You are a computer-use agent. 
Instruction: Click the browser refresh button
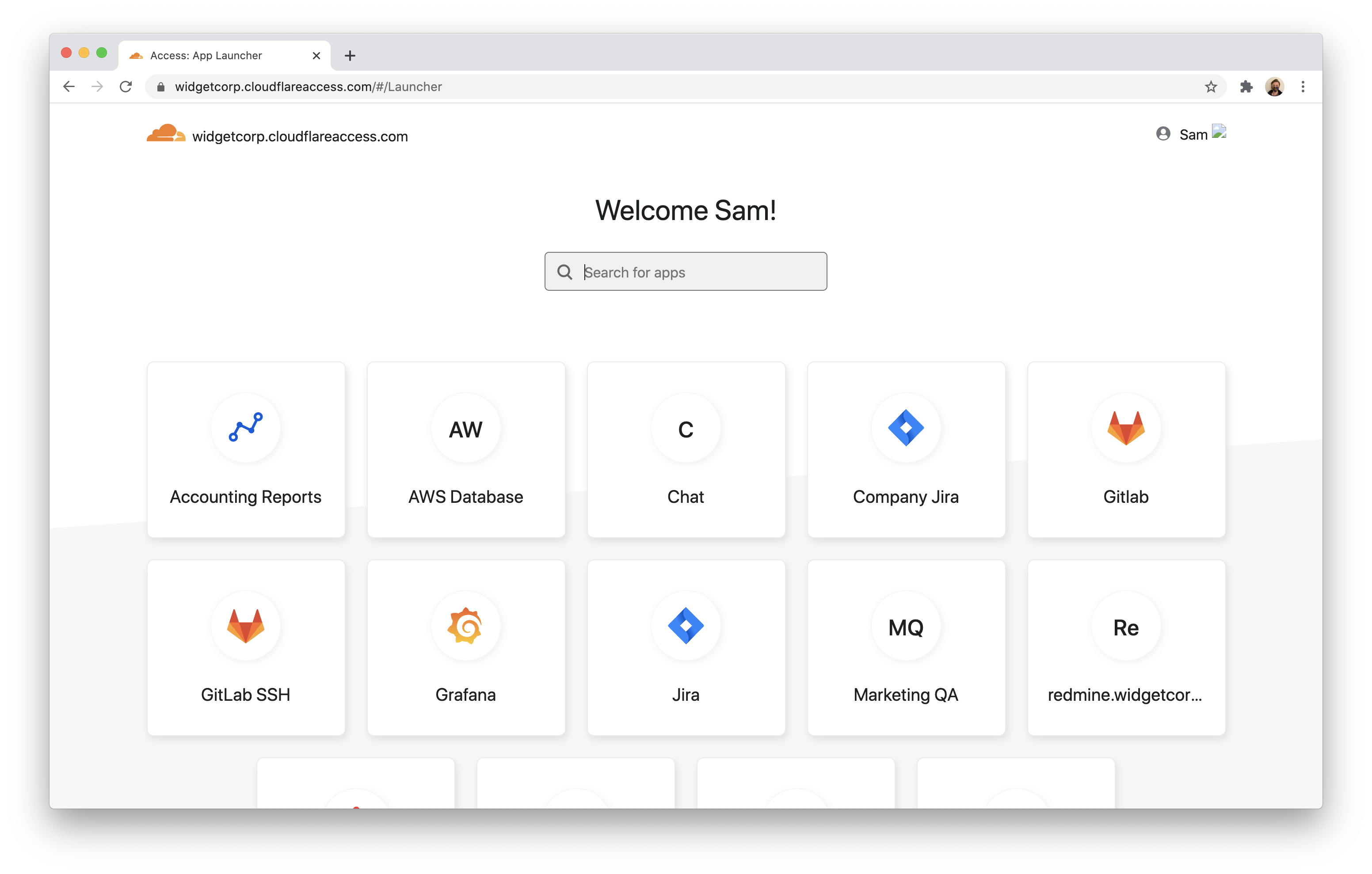[127, 86]
